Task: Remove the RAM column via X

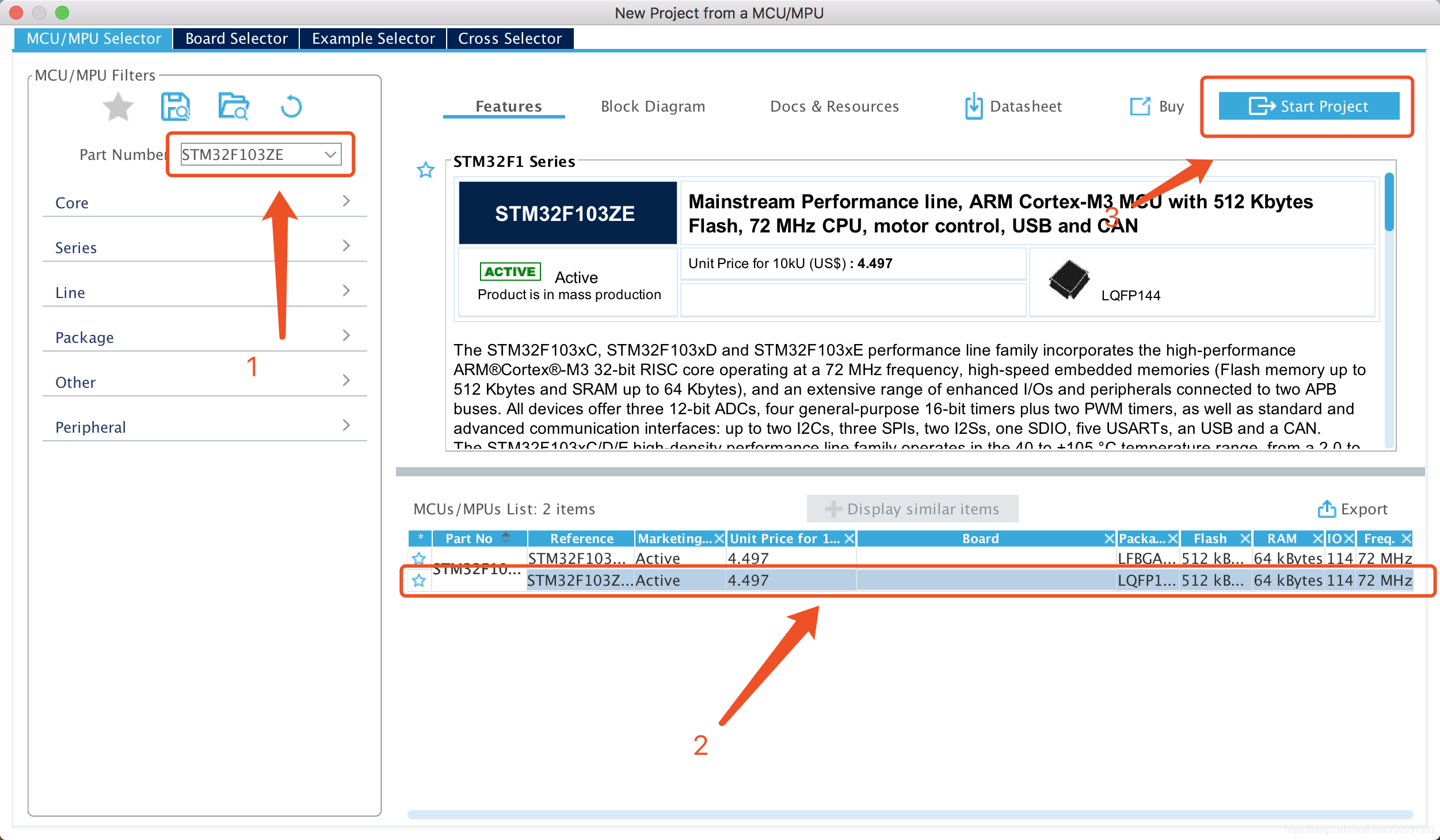Action: (1317, 539)
